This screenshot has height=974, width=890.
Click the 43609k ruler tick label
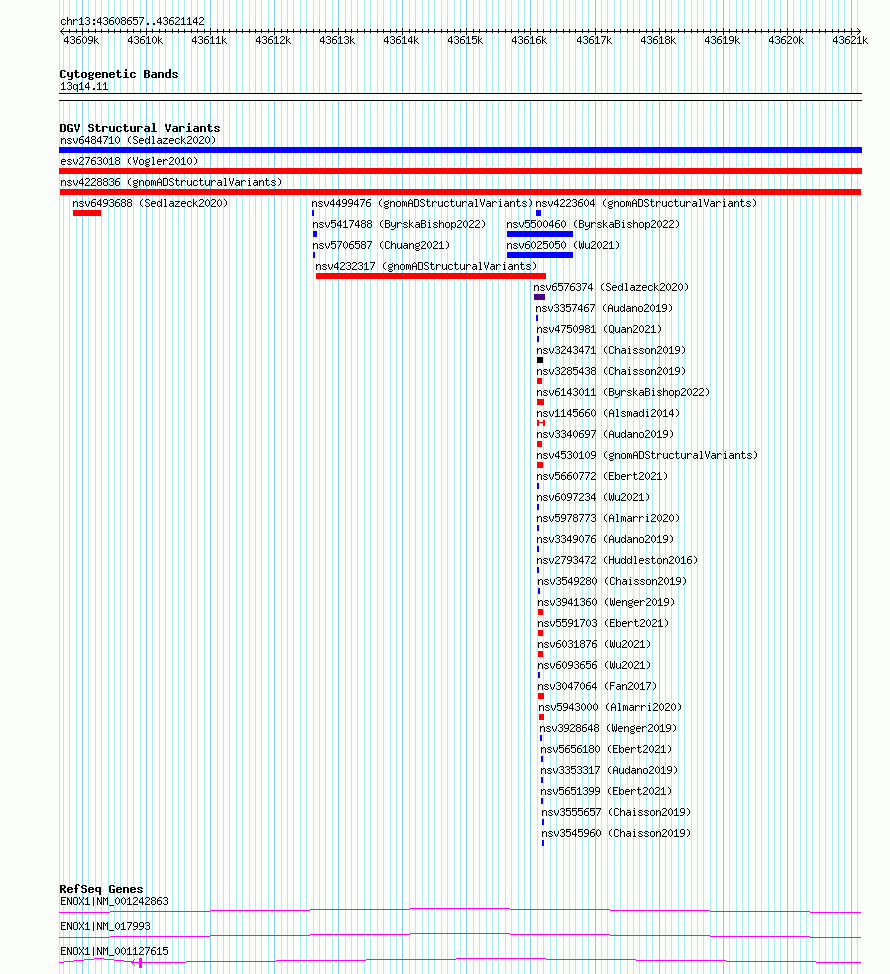81,40
